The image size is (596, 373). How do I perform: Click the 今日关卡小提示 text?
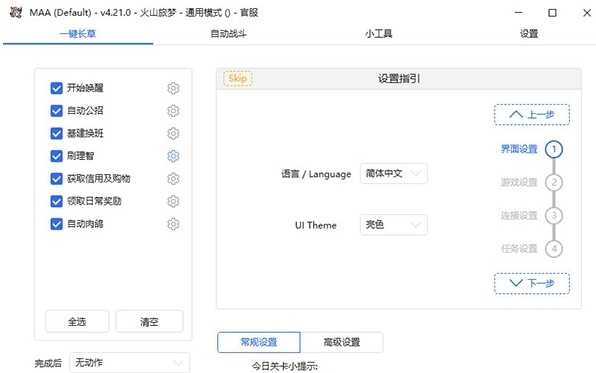coord(285,367)
